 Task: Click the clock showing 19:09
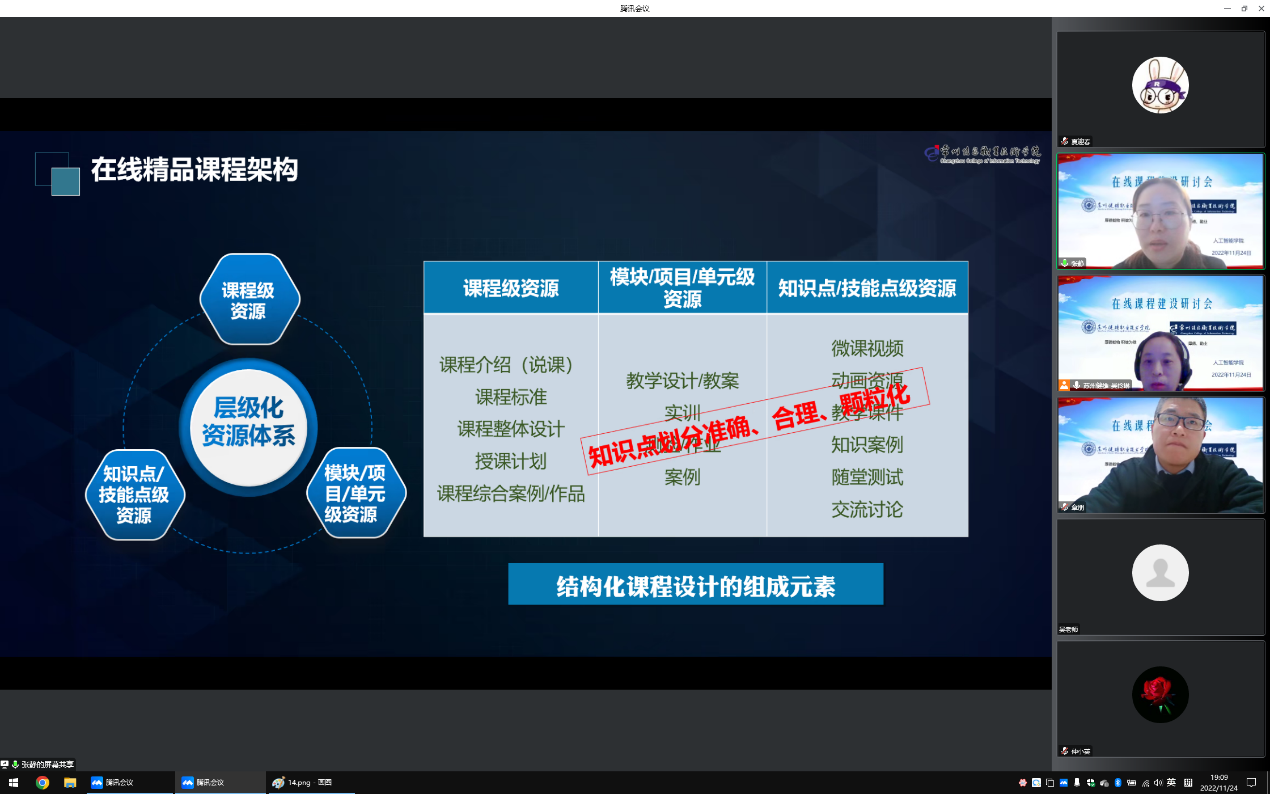[1218, 782]
